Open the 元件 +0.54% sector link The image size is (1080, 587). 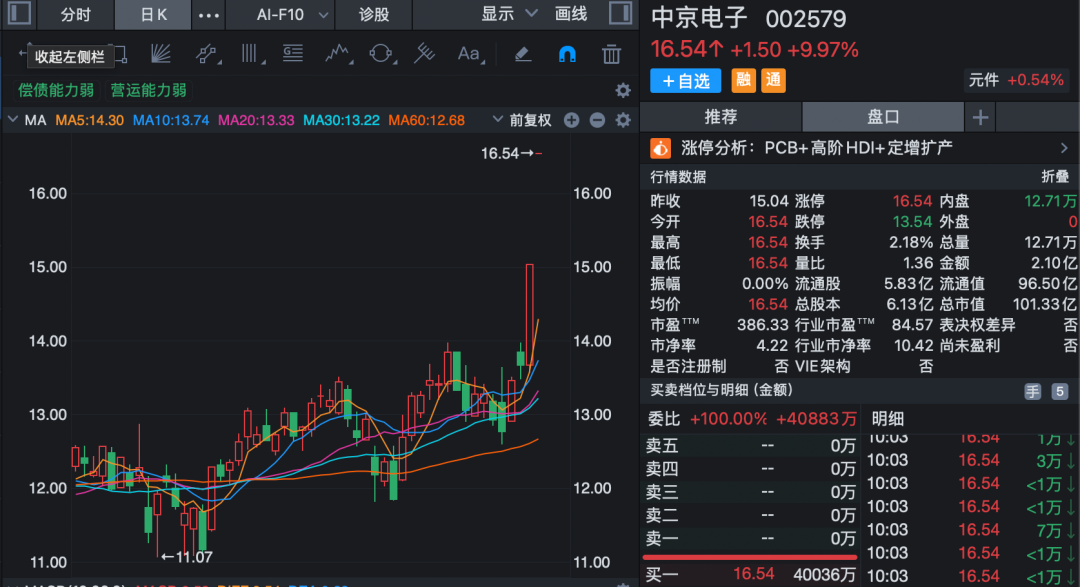[1016, 81]
